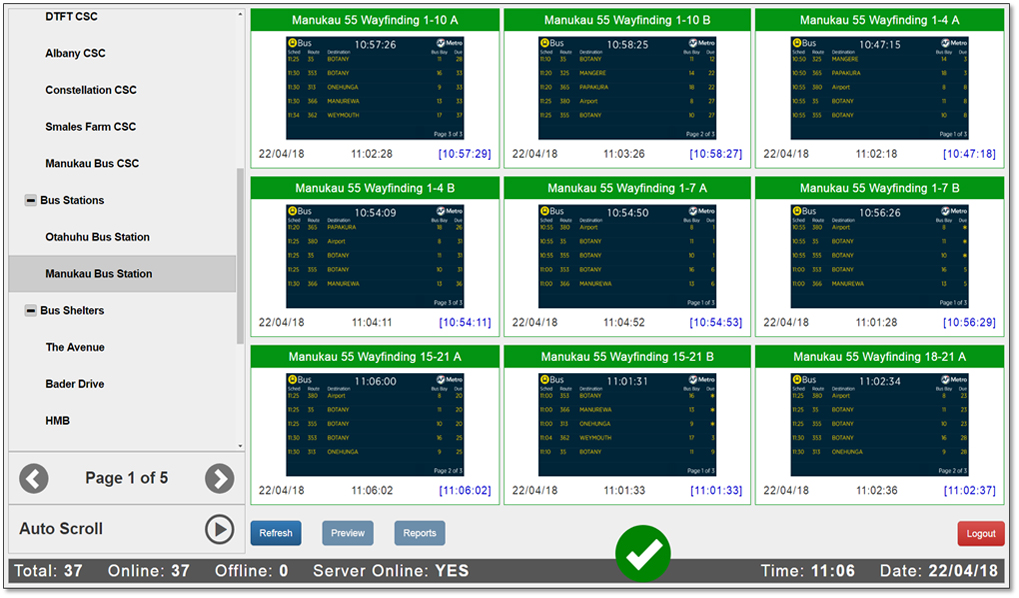Collapse the Bus Stations group
1019x598 pixels.
(31, 201)
